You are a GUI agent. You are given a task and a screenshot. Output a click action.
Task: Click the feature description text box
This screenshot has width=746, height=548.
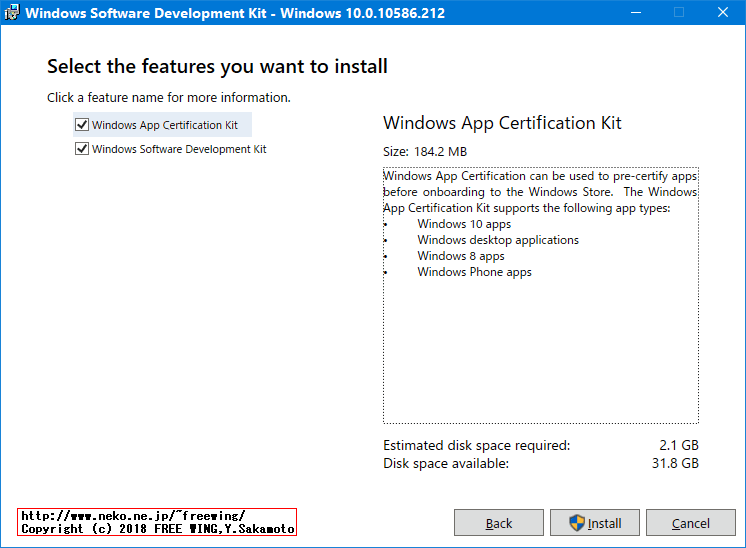[541, 295]
